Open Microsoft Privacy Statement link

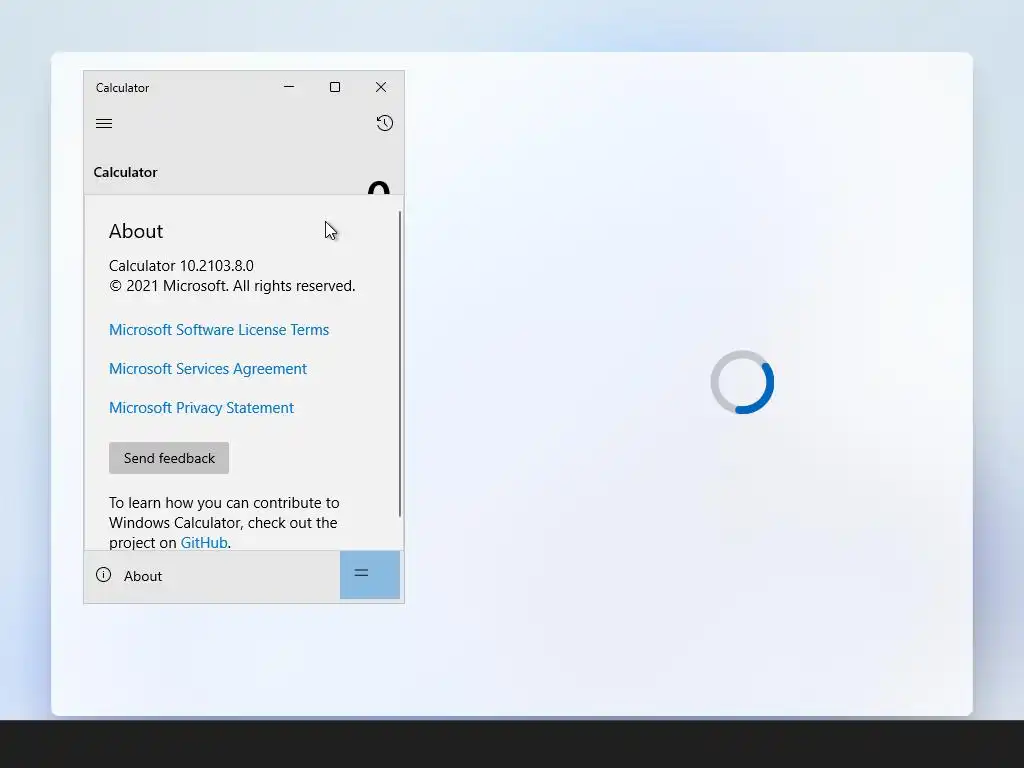[201, 408]
